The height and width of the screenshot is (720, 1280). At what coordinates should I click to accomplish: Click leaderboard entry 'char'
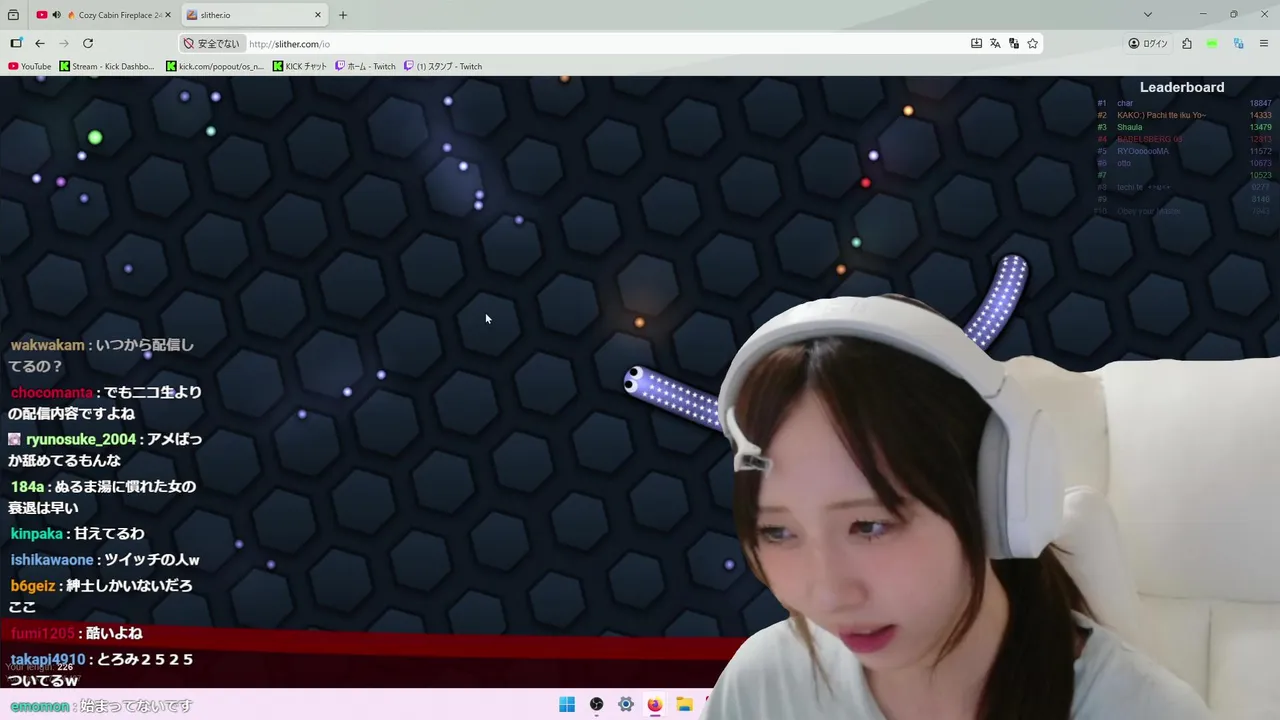pyautogui.click(x=1125, y=103)
